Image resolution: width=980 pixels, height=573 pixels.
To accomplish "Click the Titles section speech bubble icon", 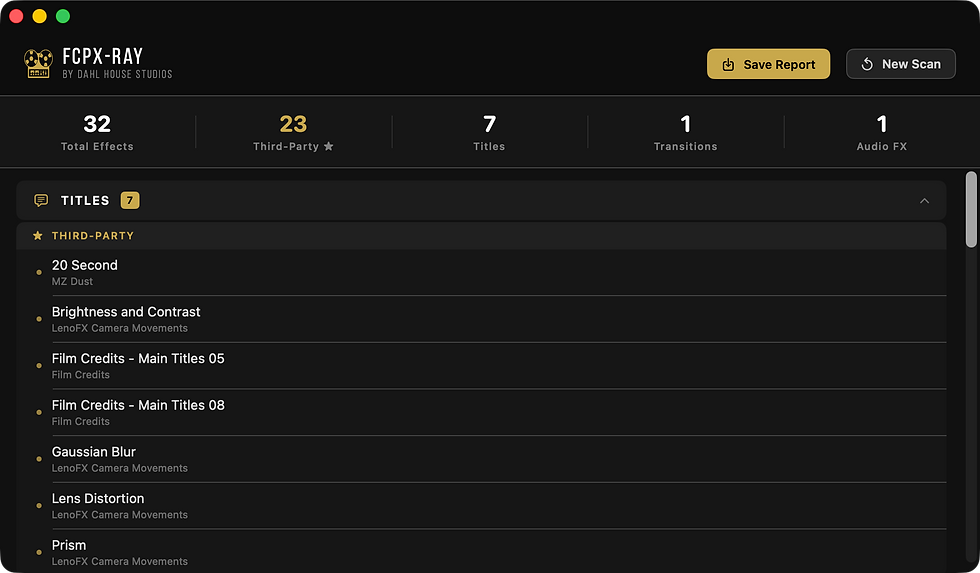I will click(x=41, y=201).
